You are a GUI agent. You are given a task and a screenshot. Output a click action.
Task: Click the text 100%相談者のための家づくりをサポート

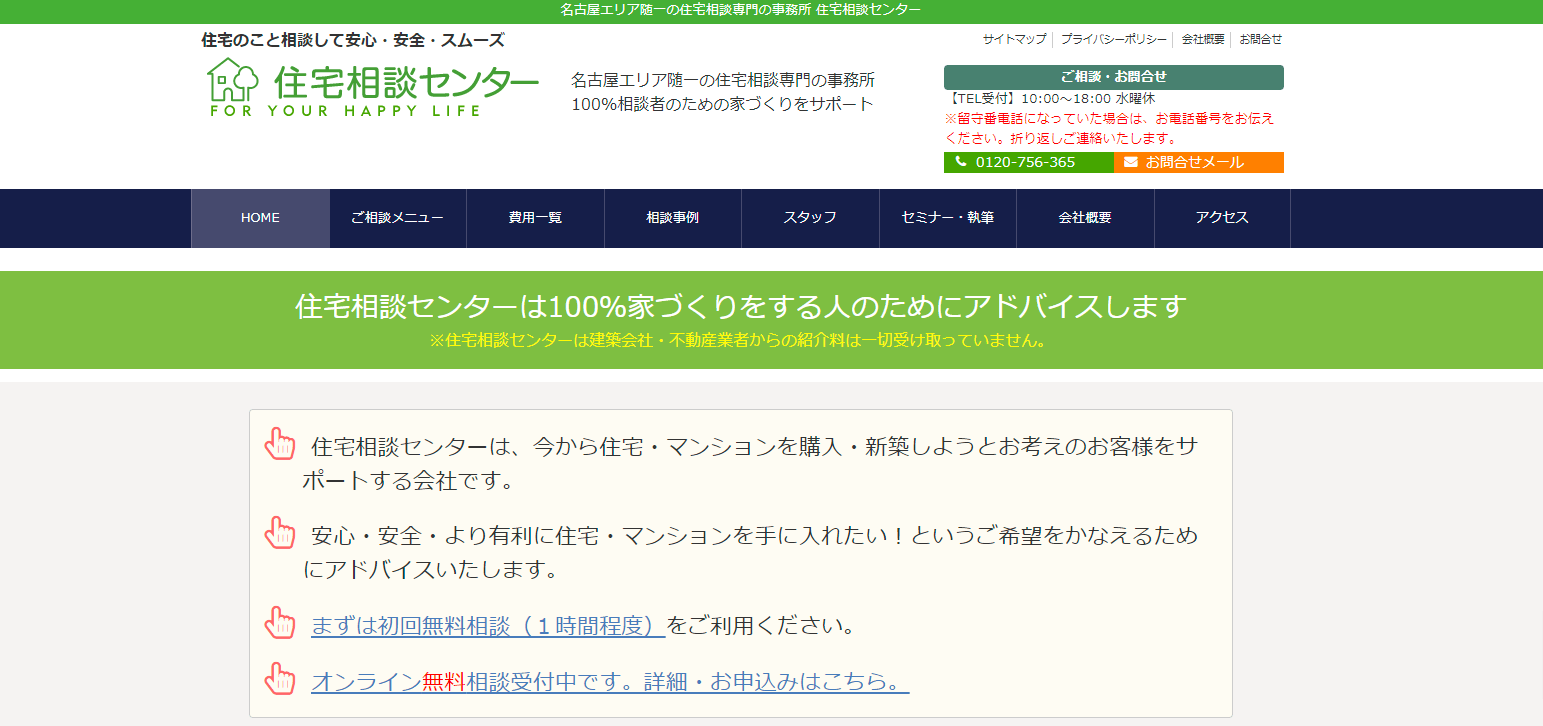723,104
